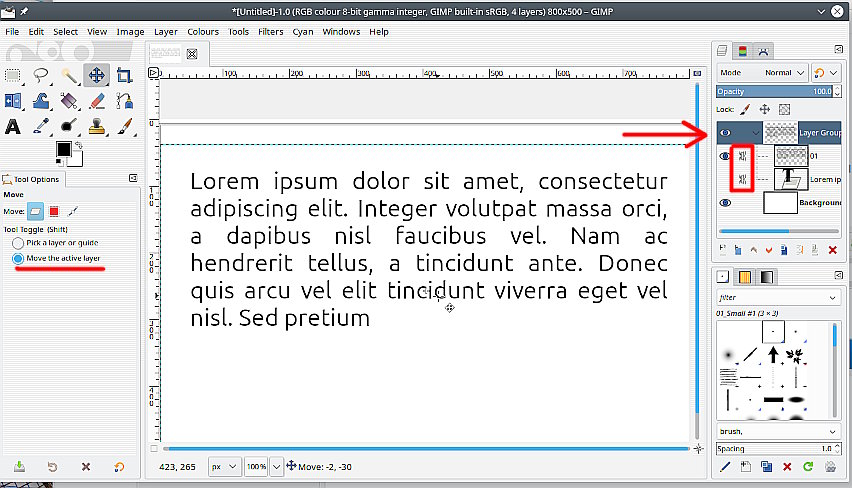Open the layer mode group switcher dropdown
Image resolution: width=852 pixels, height=488 pixels.
click(826, 73)
